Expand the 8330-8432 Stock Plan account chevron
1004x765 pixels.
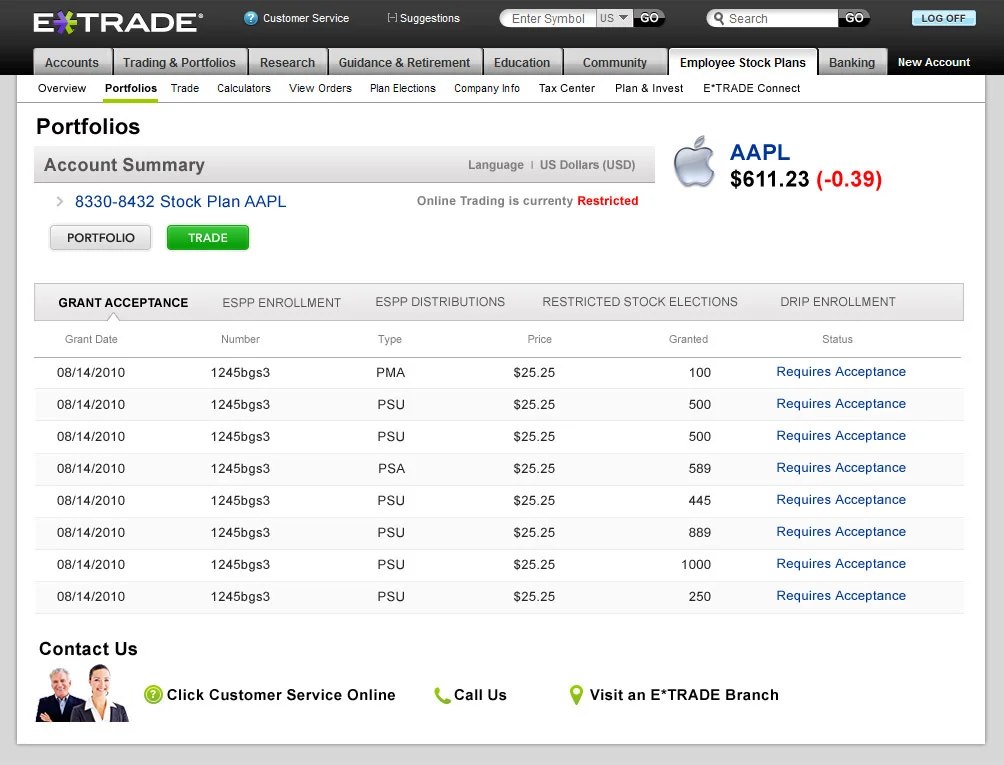click(60, 202)
